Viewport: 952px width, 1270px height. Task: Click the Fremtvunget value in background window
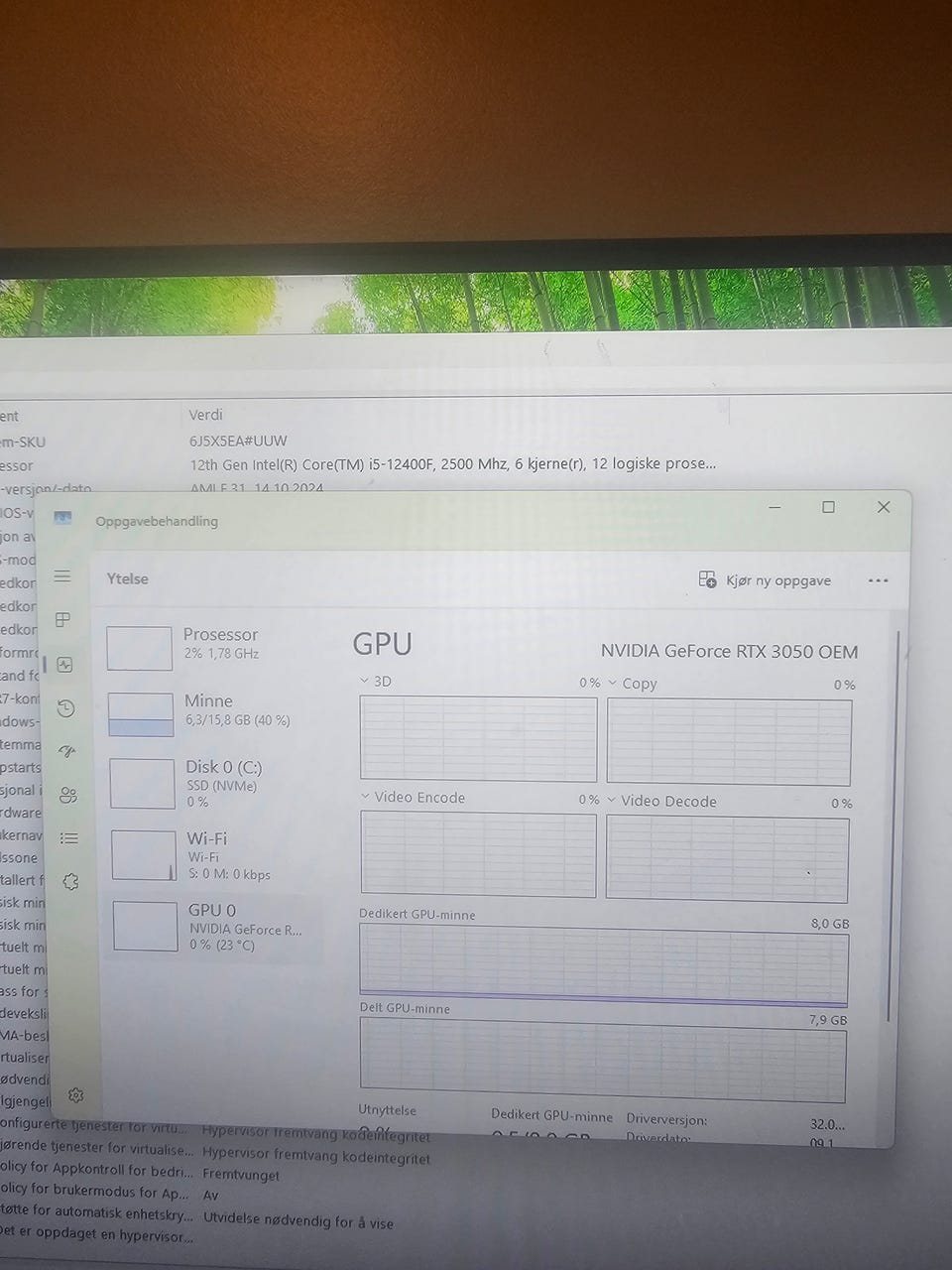[x=241, y=1175]
